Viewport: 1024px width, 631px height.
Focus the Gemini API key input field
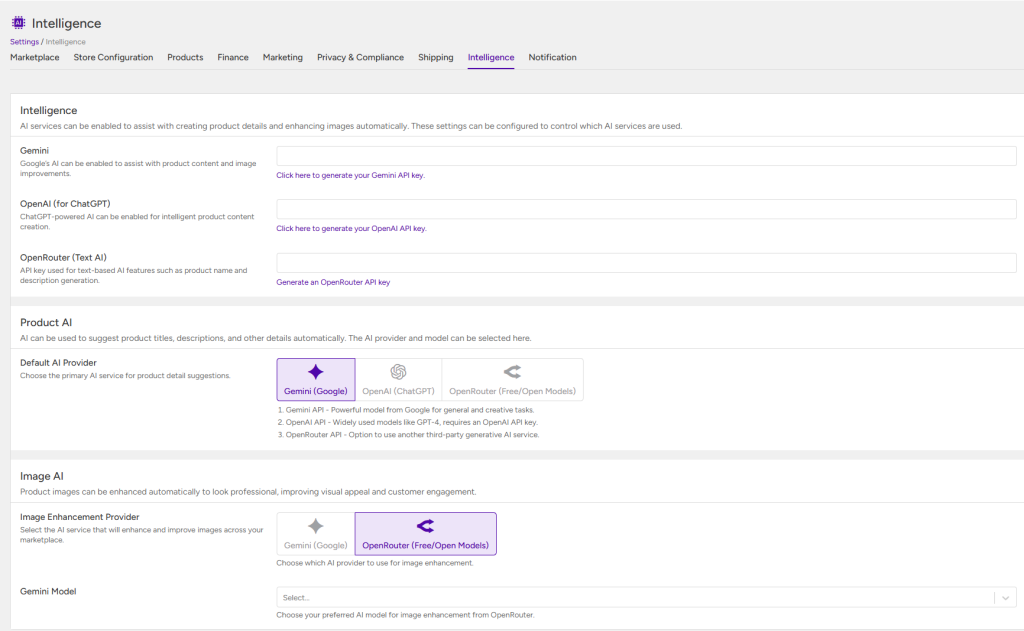point(646,156)
